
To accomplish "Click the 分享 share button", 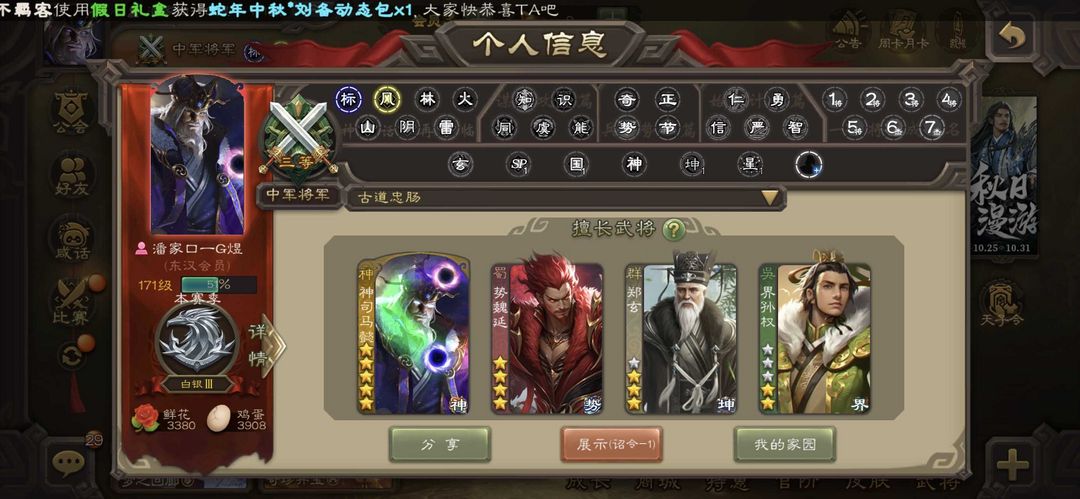I will pos(439,445).
